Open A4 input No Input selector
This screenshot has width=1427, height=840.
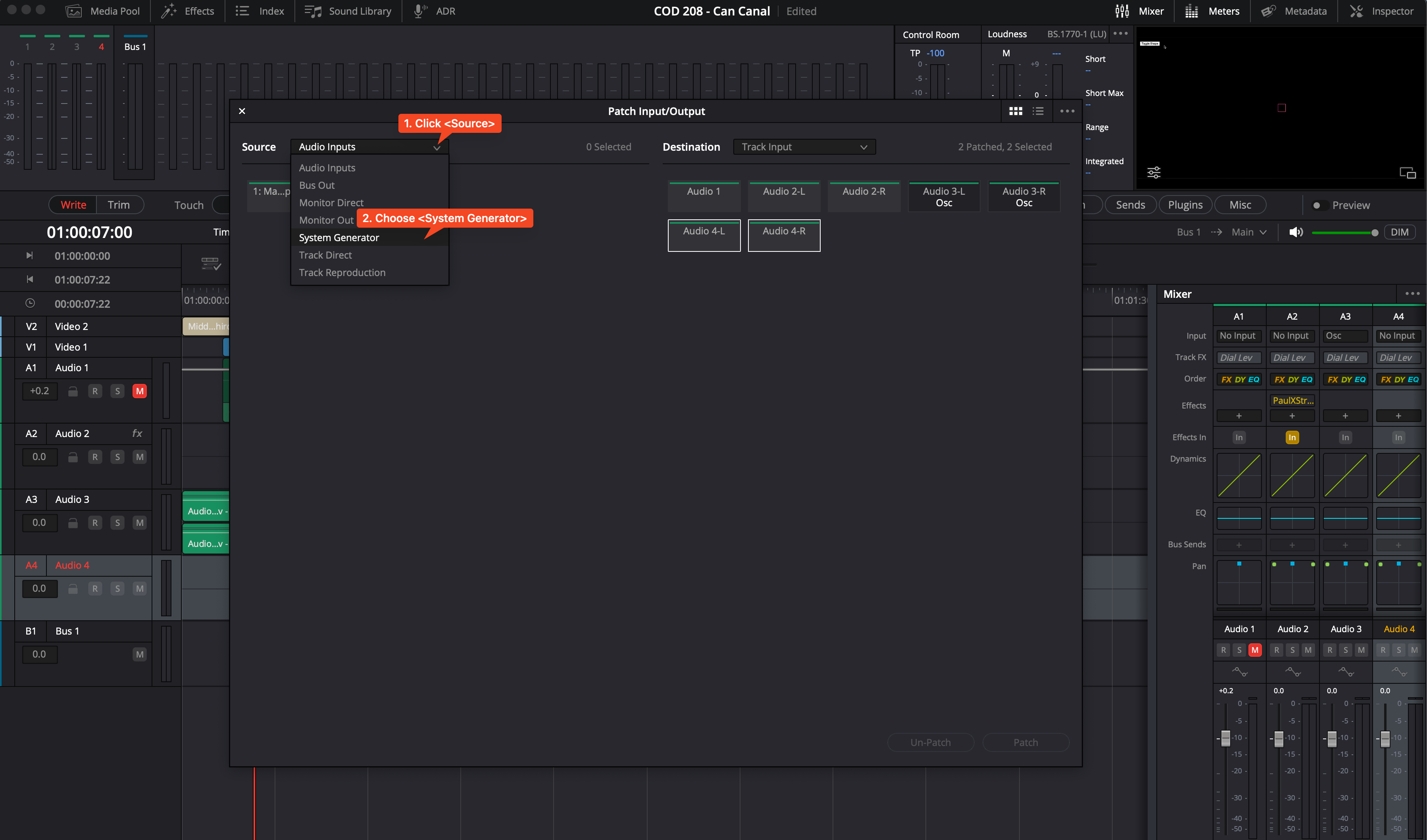click(x=1399, y=336)
